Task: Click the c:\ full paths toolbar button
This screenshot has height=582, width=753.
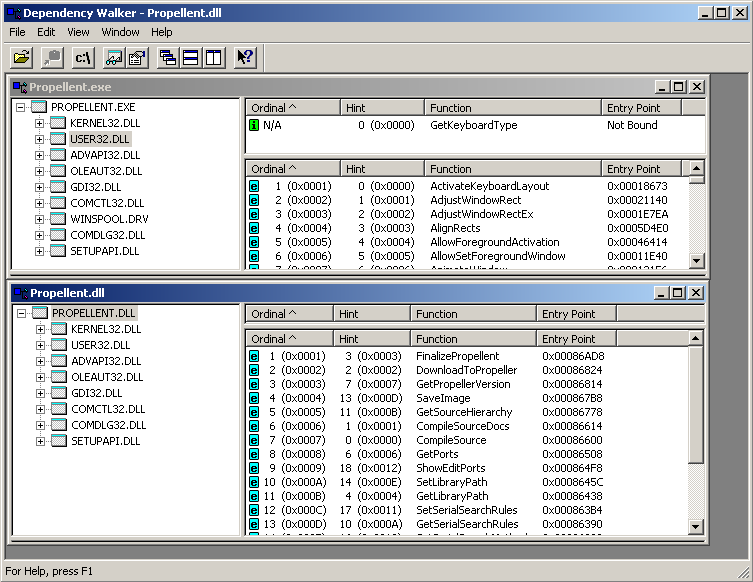Action: coord(83,58)
